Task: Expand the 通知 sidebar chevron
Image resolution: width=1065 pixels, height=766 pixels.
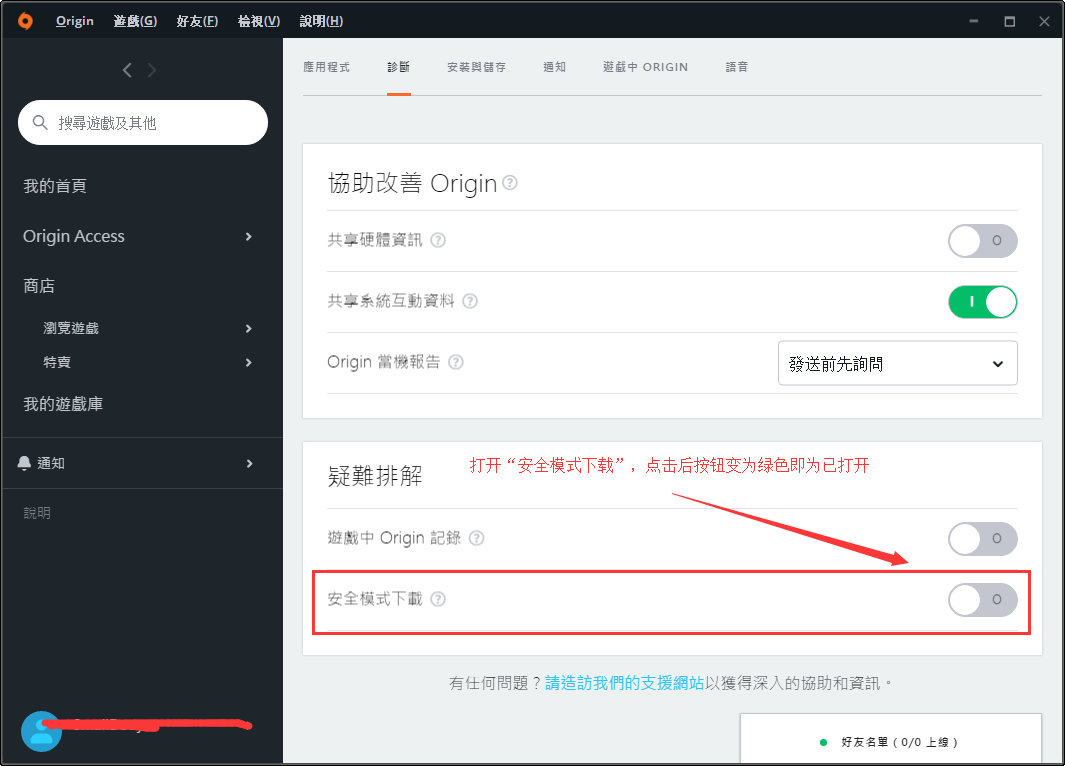Action: pos(249,463)
